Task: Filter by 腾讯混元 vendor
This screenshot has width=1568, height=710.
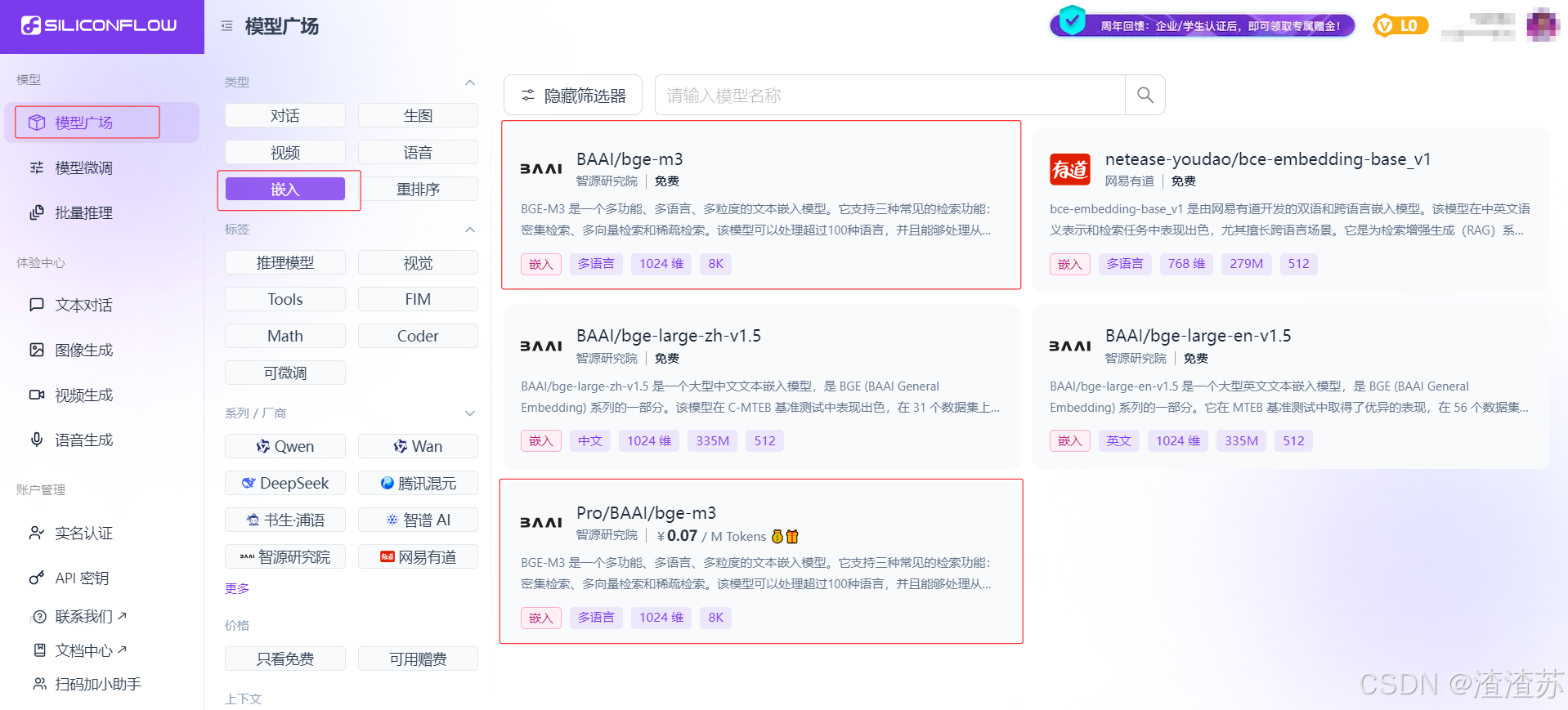Action: click(418, 483)
